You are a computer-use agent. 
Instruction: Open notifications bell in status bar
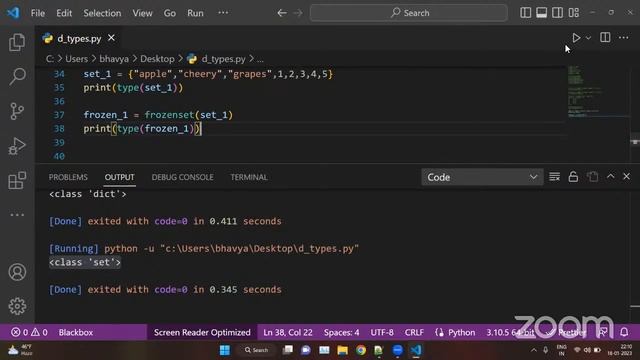(x=624, y=332)
